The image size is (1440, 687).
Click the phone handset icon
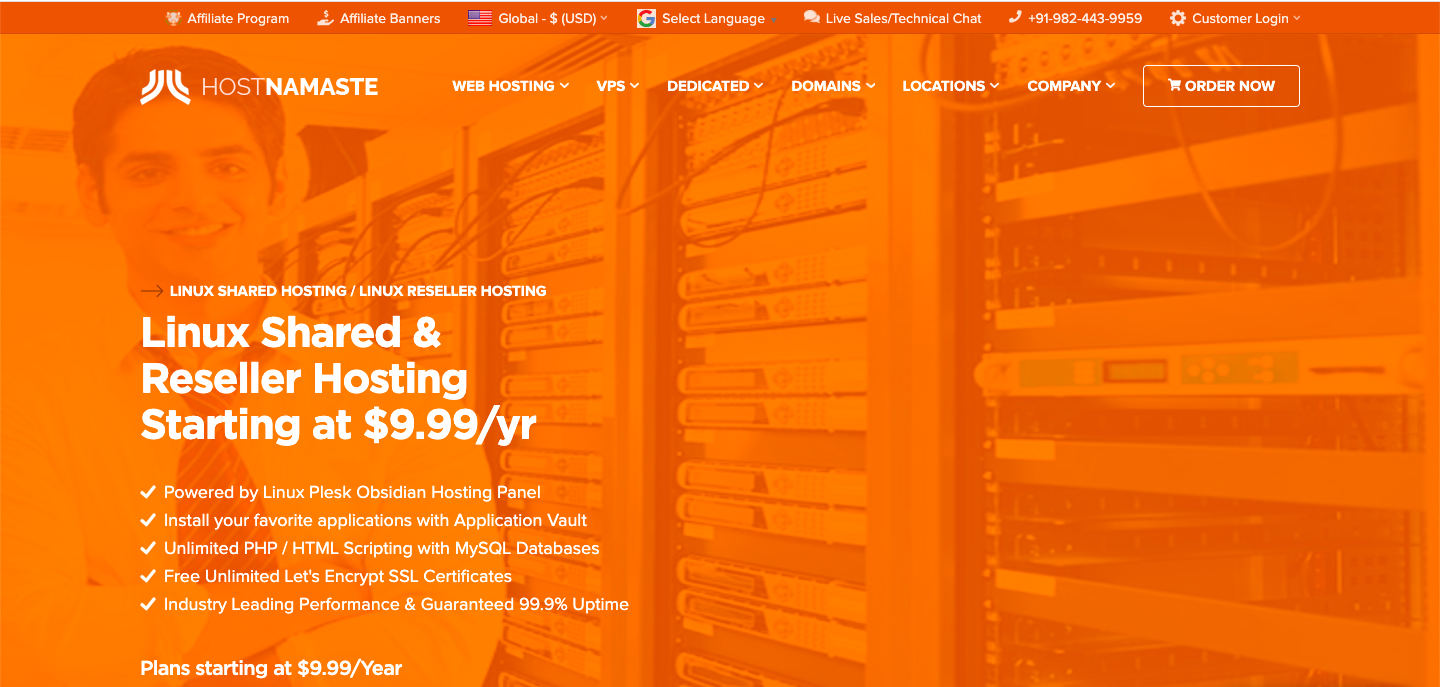[1015, 18]
